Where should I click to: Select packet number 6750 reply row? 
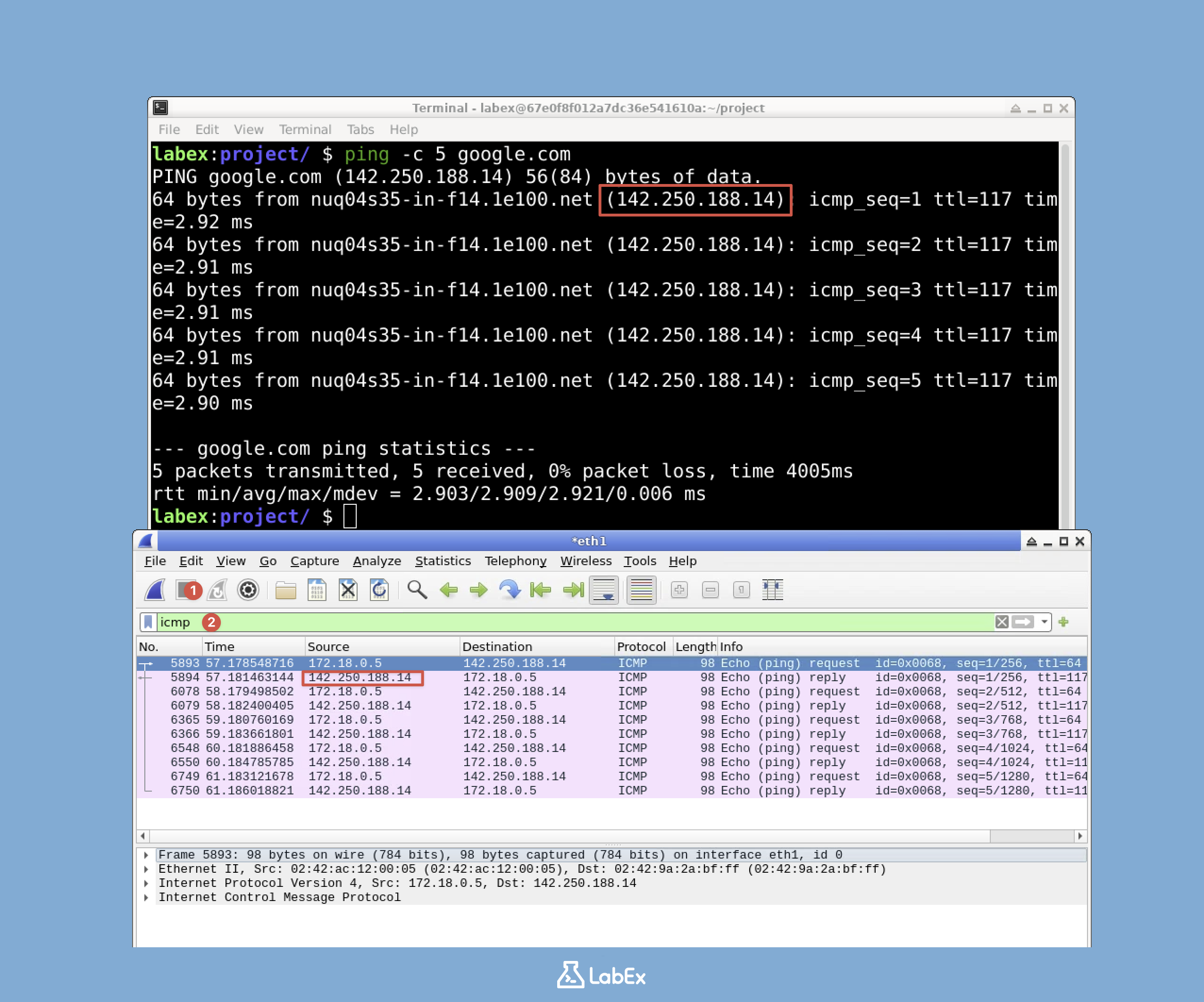612,791
